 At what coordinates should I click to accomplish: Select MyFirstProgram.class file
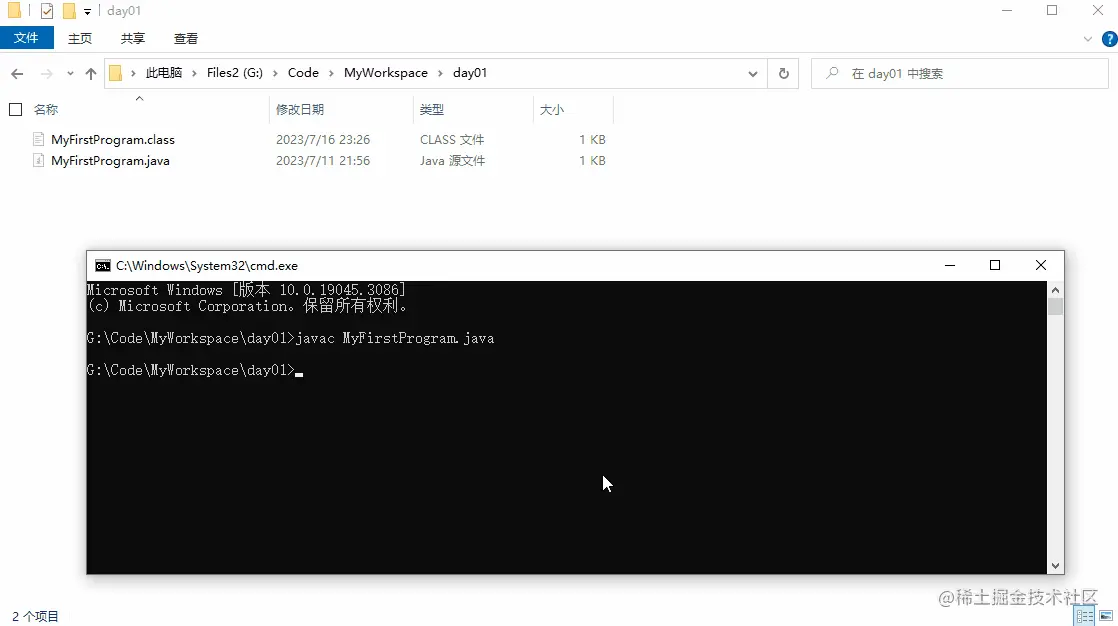pos(113,140)
